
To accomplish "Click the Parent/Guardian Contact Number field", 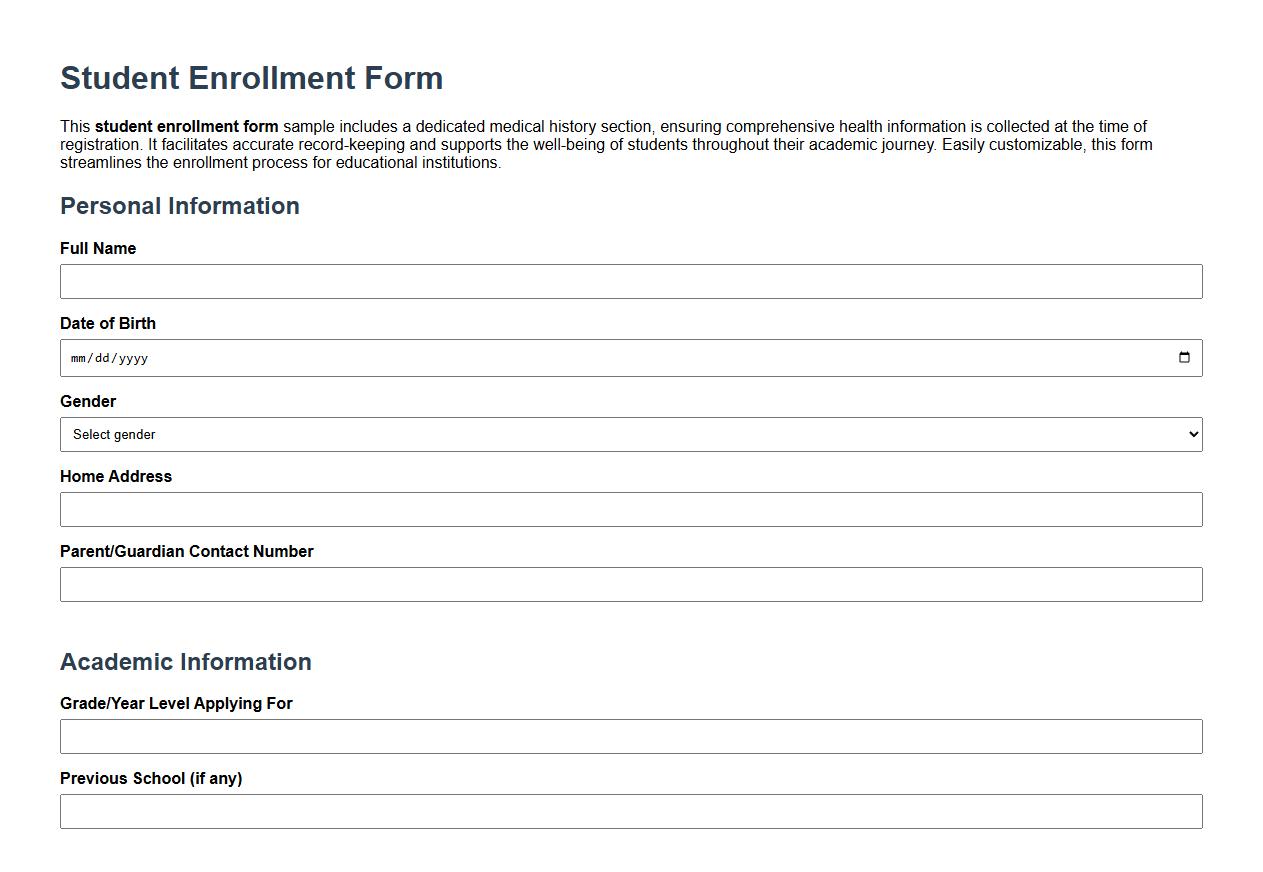I will click(630, 584).
